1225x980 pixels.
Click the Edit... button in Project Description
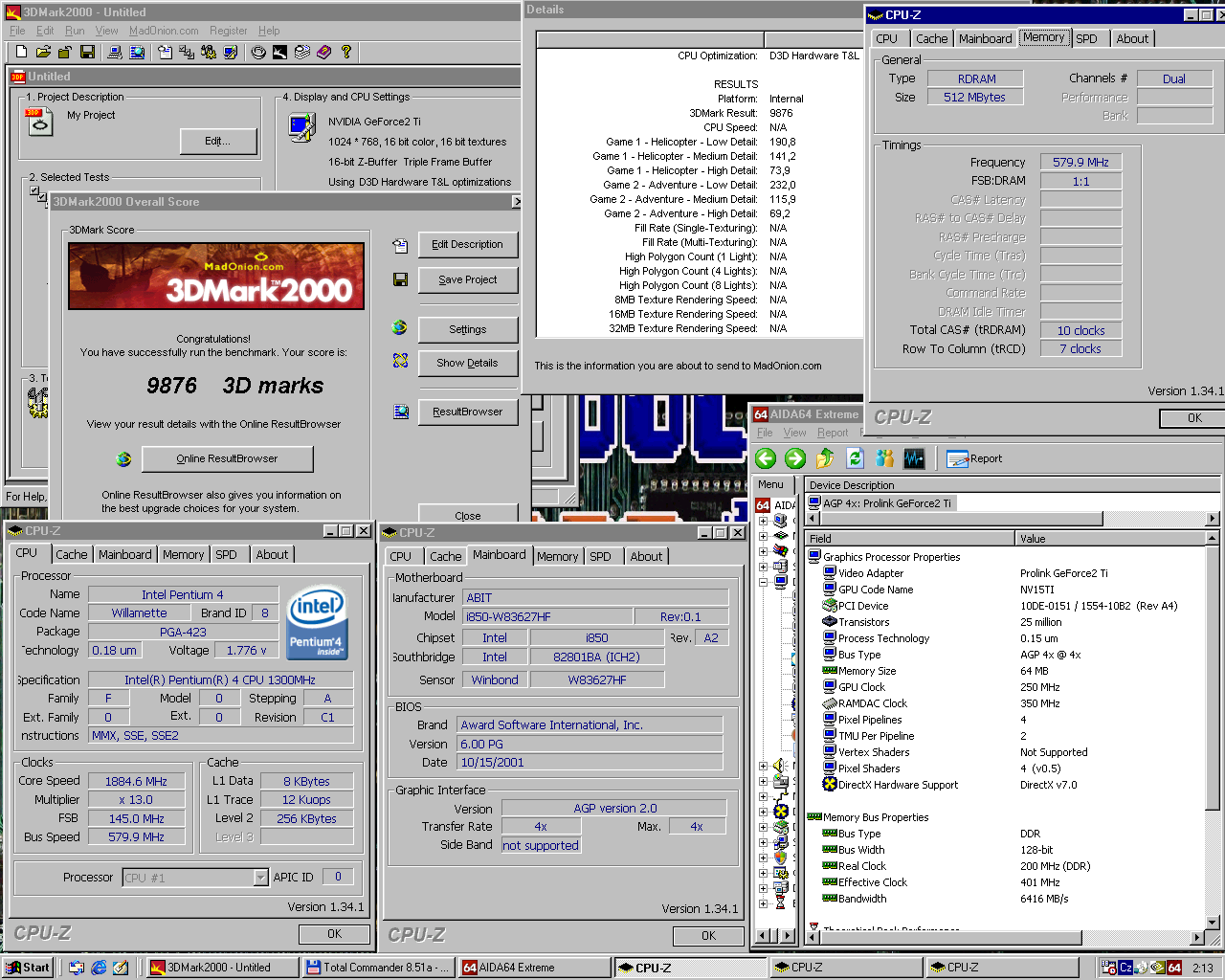pyautogui.click(x=218, y=142)
